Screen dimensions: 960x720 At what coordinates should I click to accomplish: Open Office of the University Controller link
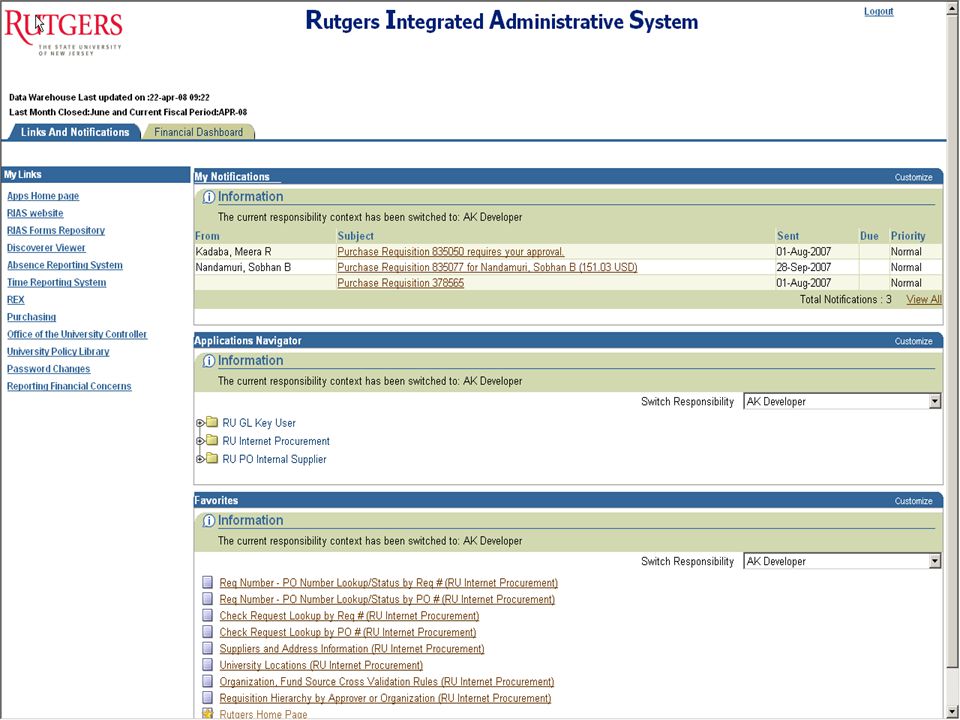pyautogui.click(x=77, y=334)
